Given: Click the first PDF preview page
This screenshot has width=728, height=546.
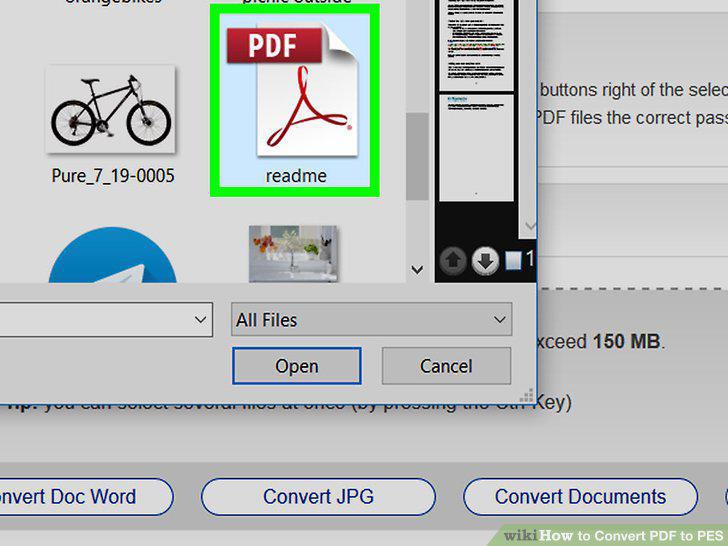Looking at the screenshot, I should 476,45.
